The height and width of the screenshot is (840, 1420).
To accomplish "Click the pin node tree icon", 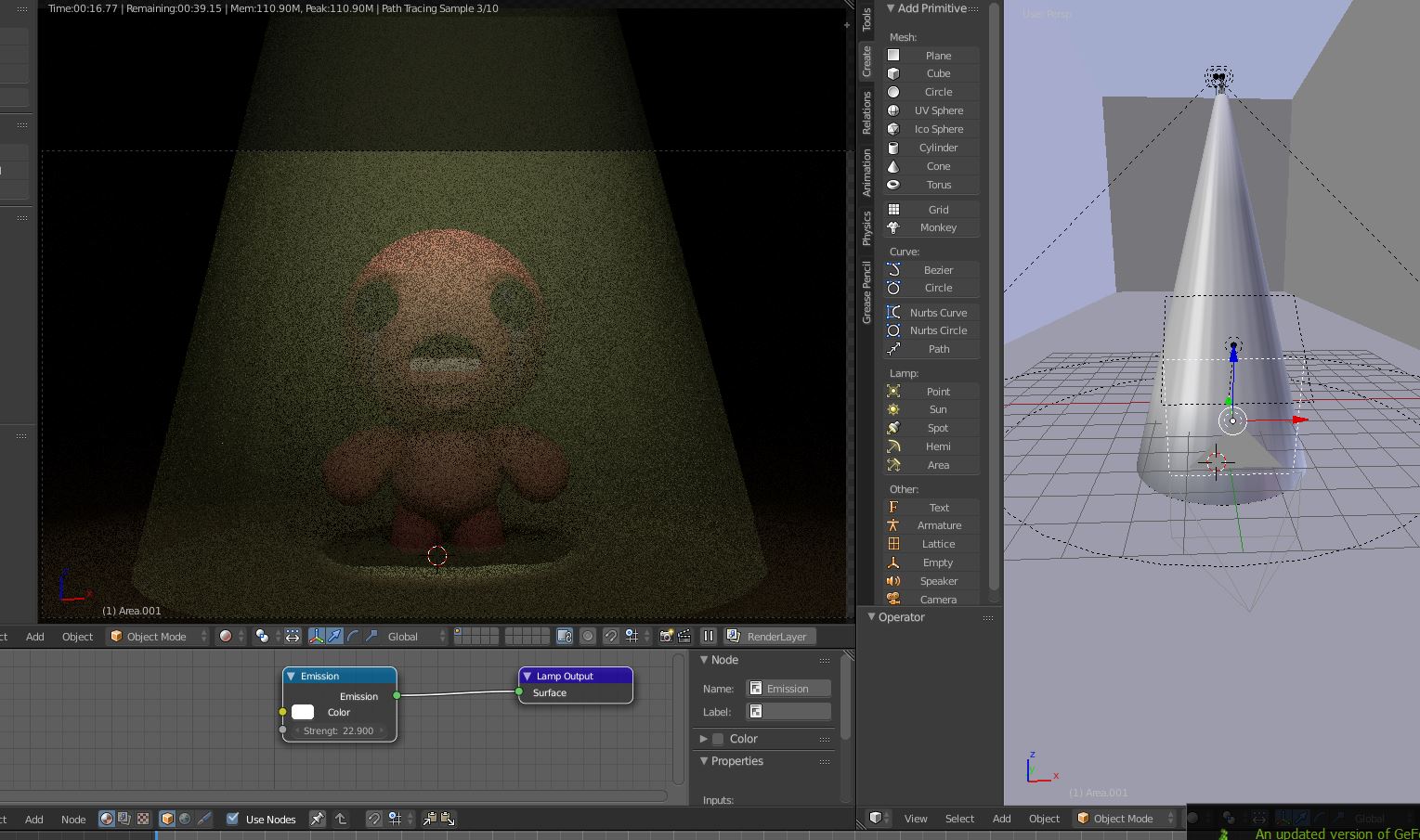I will tap(318, 819).
